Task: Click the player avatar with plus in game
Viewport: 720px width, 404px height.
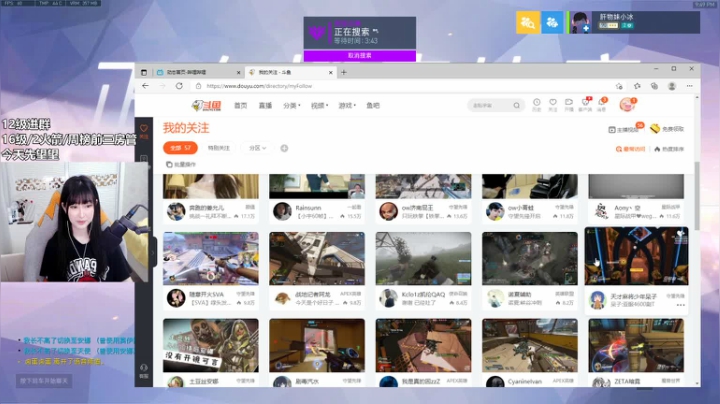Action: coord(580,22)
